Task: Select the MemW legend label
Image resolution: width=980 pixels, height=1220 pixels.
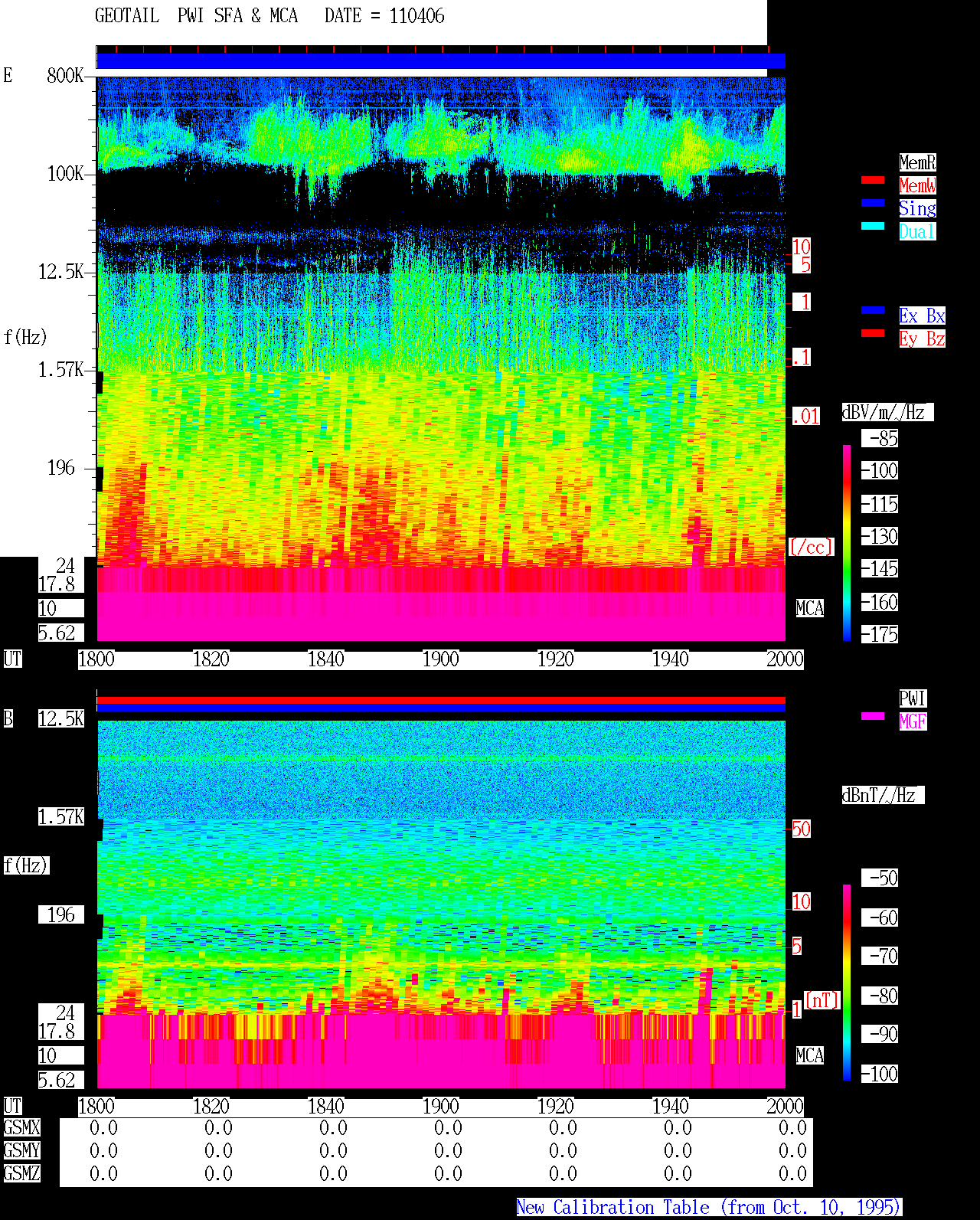Action: (917, 185)
